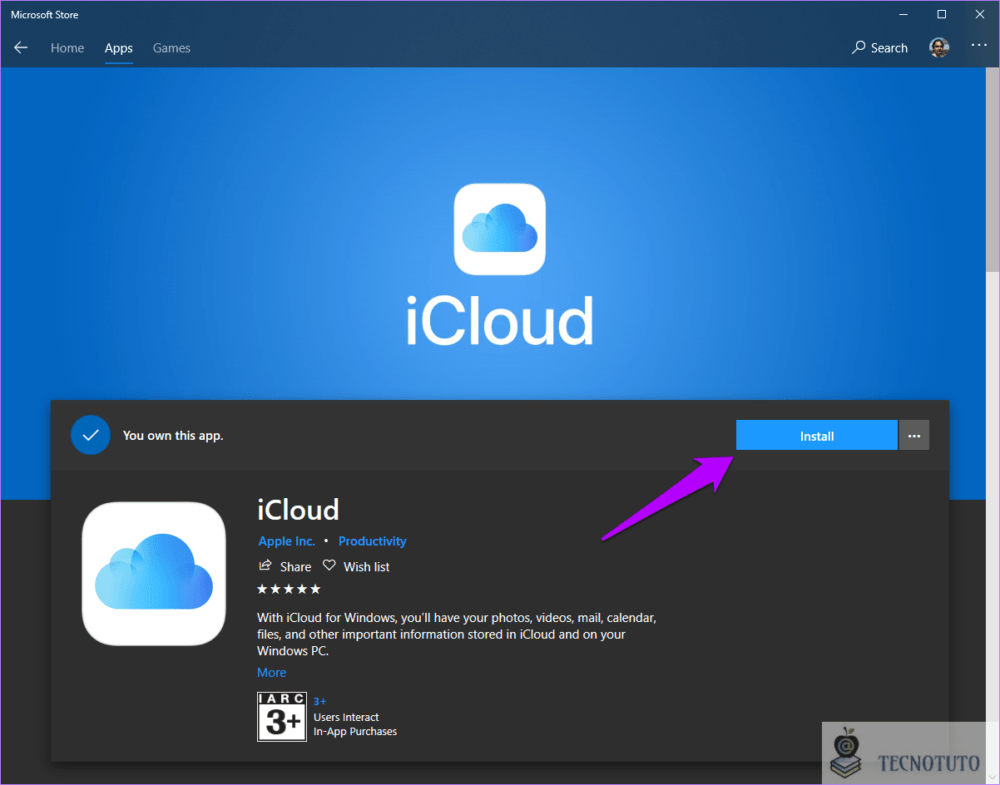Click the Install button
Viewport: 1000px width, 785px height.
tap(816, 436)
